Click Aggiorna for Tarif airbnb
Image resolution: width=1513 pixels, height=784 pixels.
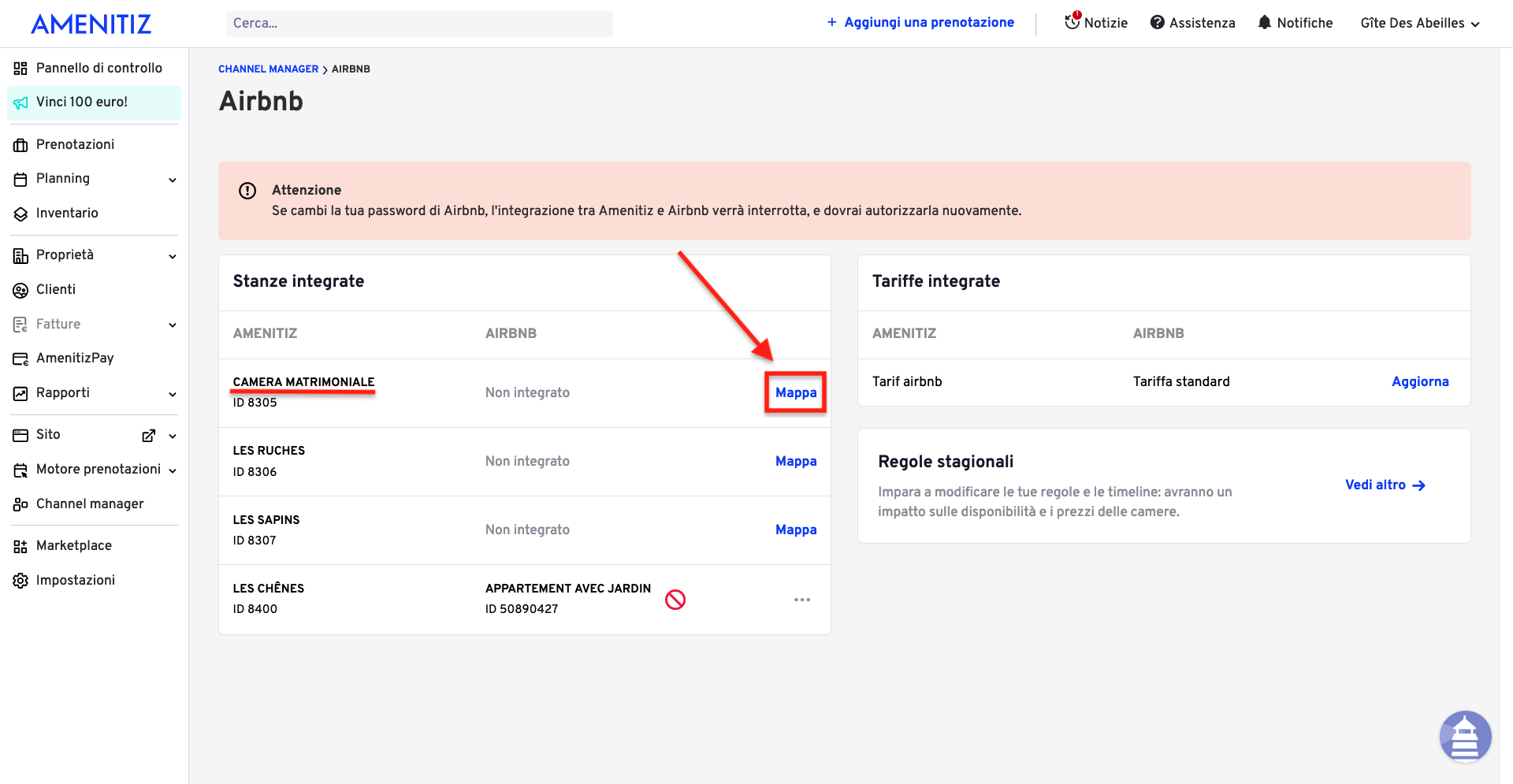tap(1420, 381)
